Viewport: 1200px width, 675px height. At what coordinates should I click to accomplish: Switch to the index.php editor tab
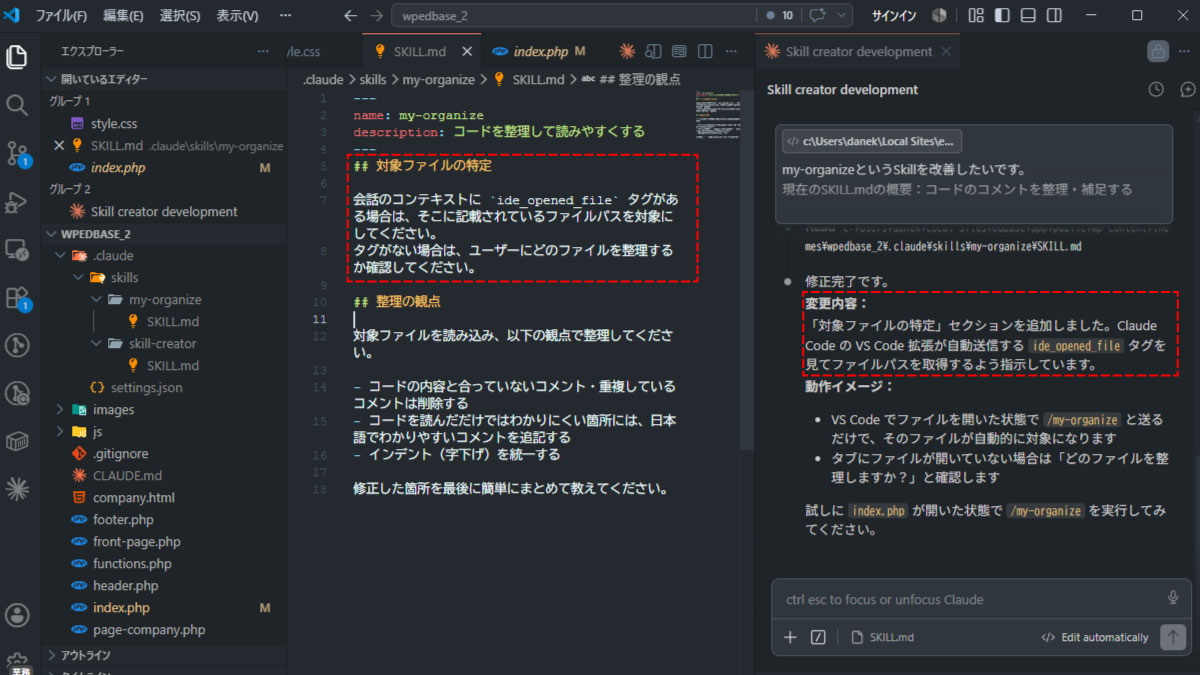540,51
